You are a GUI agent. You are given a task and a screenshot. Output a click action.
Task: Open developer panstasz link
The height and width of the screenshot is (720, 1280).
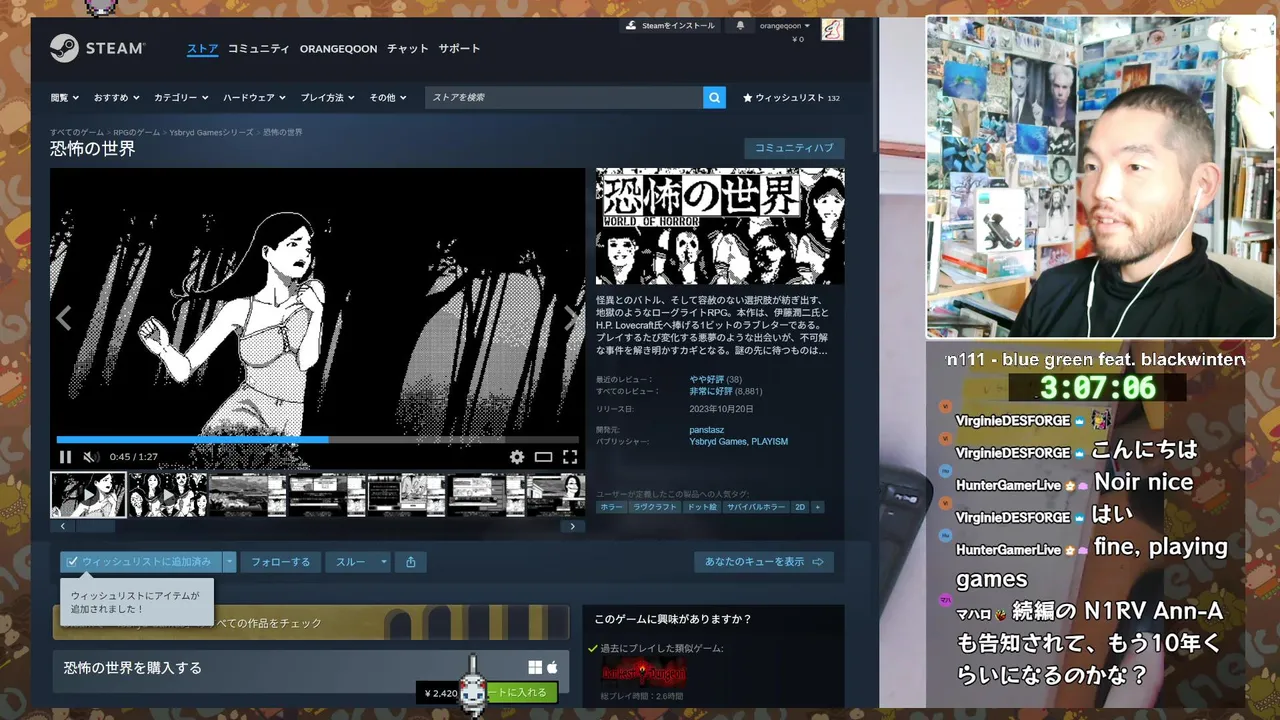(x=706, y=430)
